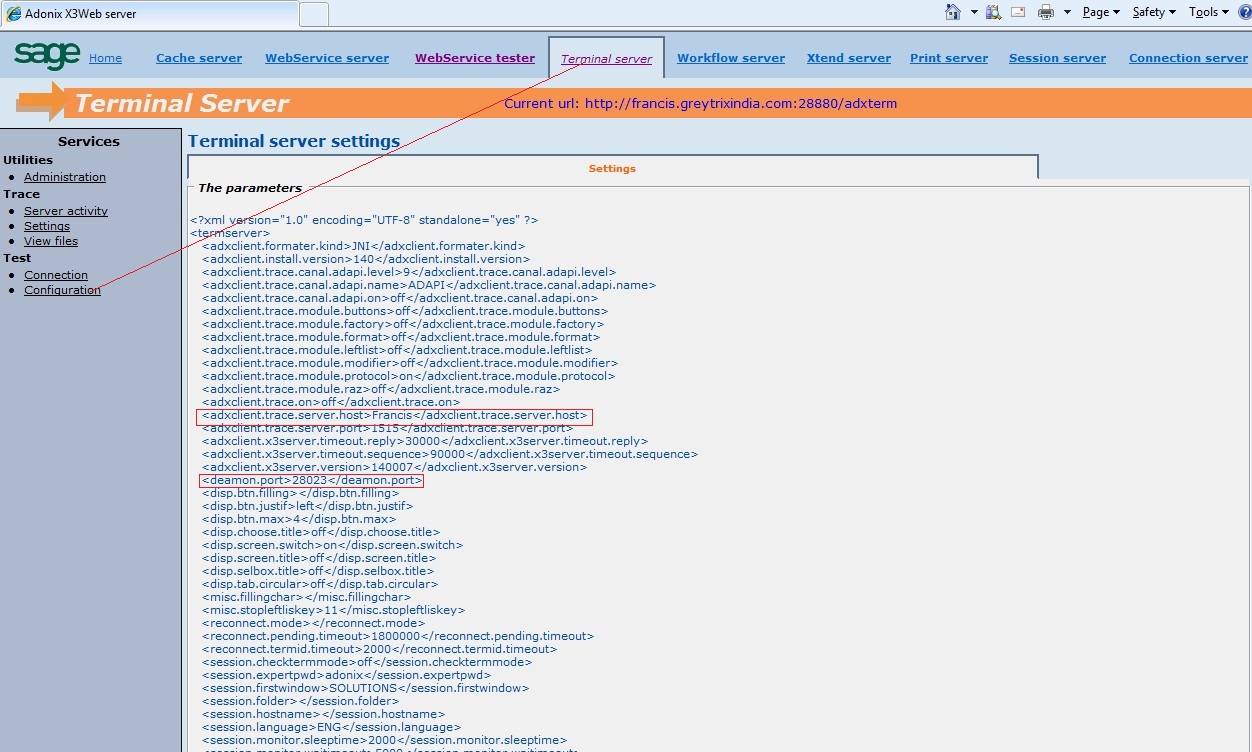1252x752 pixels.
Task: Click the Help icon in the toolbar
Action: point(1243,12)
